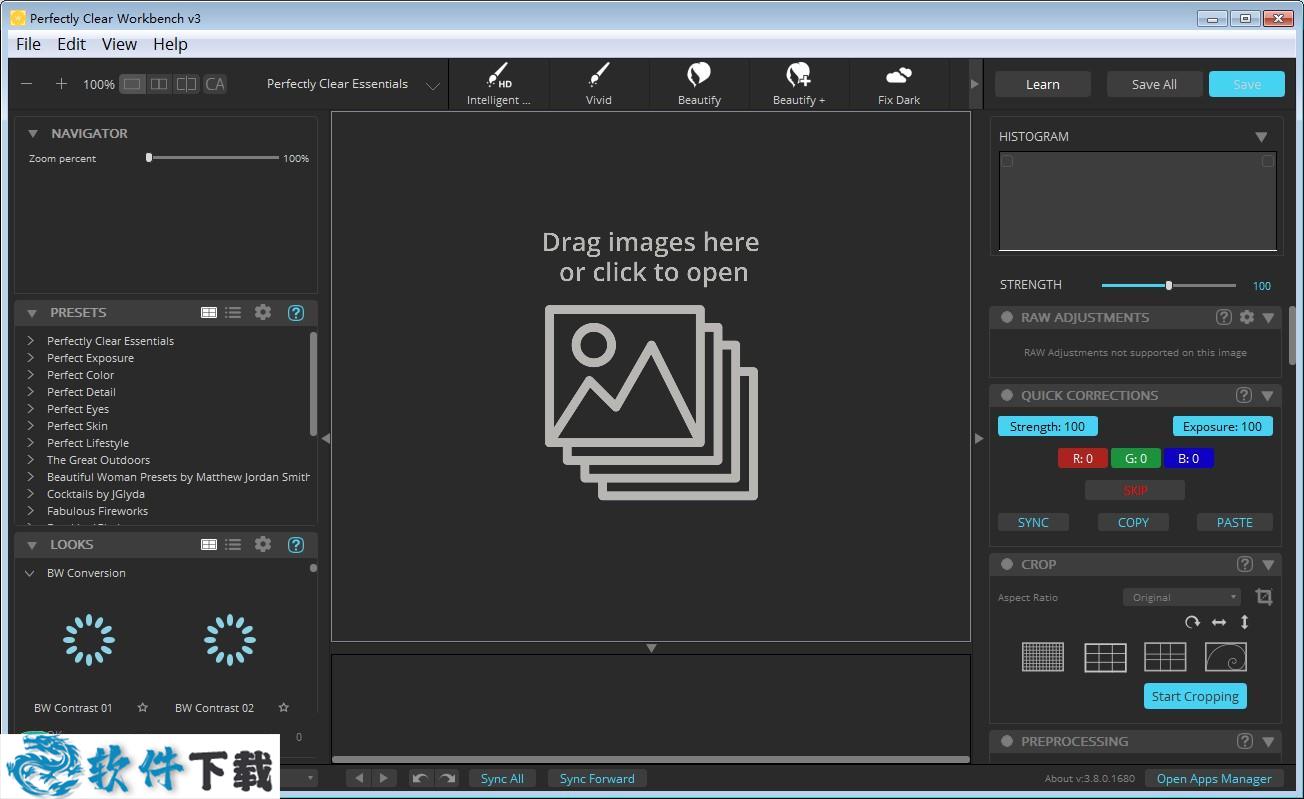Click the Save All button
1304x799 pixels.
[x=1154, y=84]
